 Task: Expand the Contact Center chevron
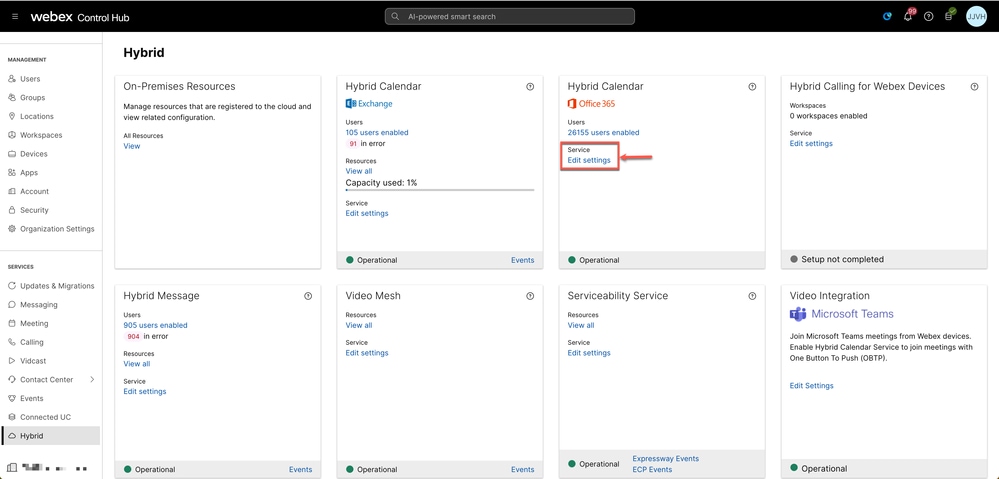pos(92,380)
